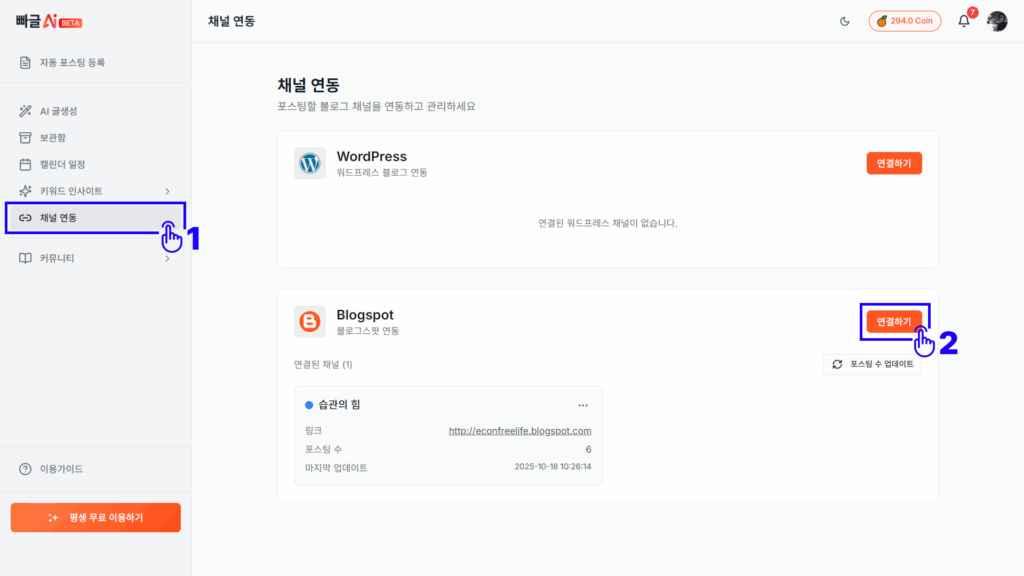
Task: Open notifications bell icon
Action: click(x=964, y=21)
